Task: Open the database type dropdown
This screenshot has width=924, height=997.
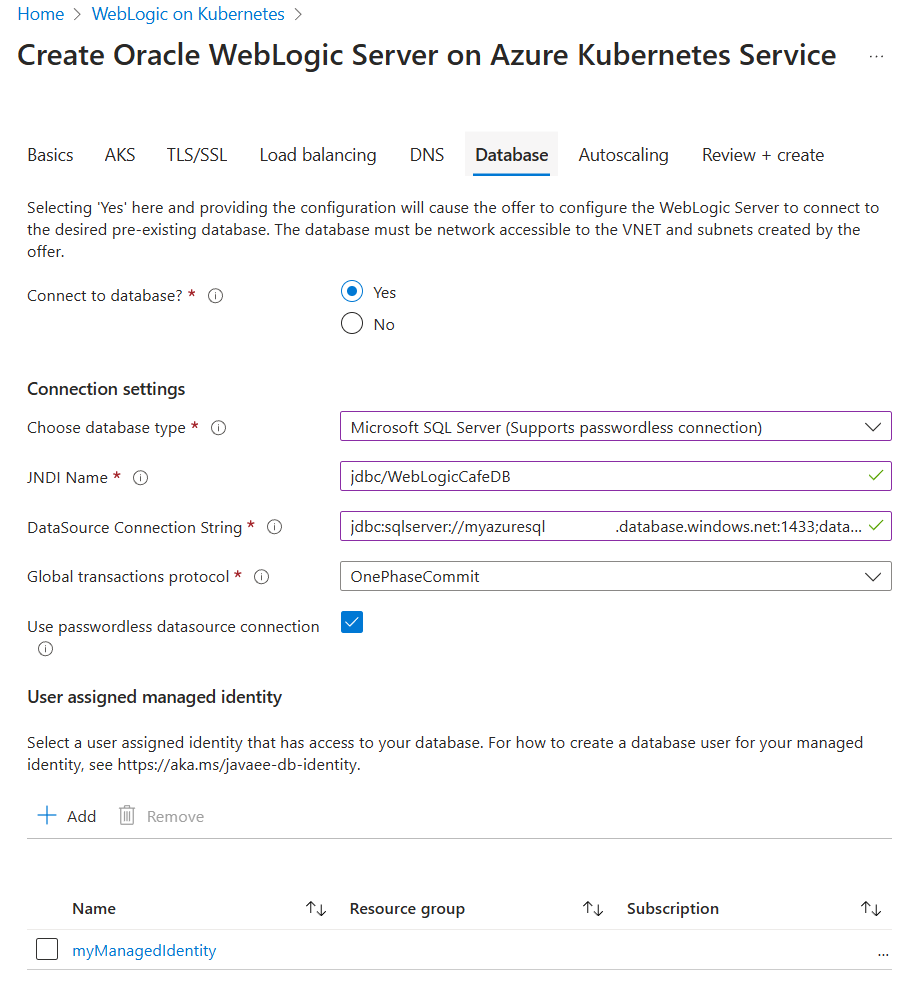Action: (x=868, y=426)
